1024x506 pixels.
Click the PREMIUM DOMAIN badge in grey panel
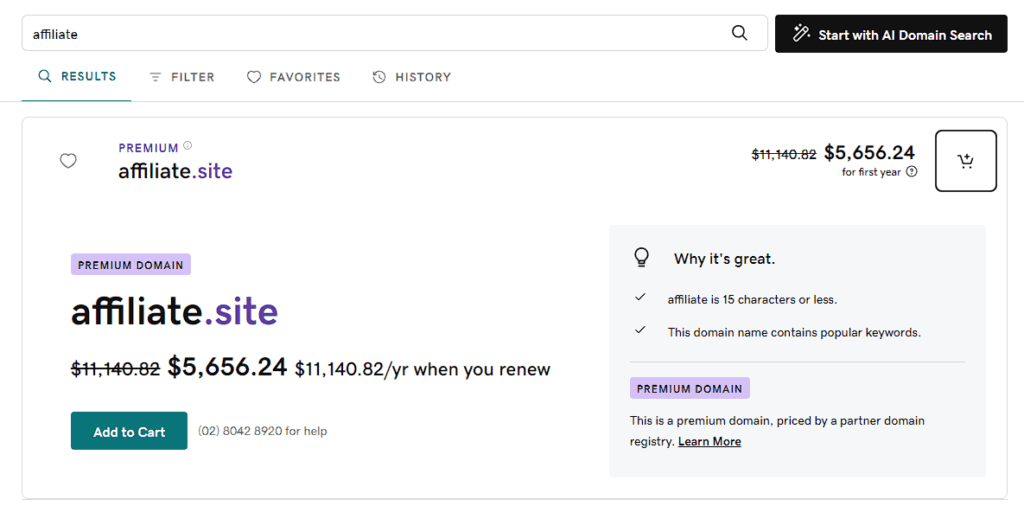click(x=690, y=388)
